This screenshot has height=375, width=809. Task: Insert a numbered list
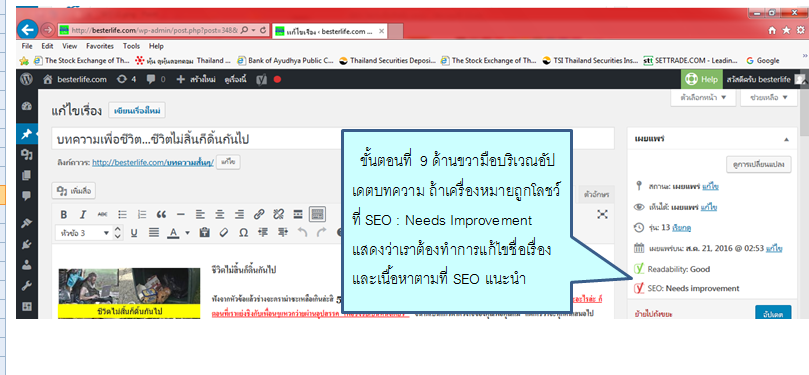click(x=142, y=215)
